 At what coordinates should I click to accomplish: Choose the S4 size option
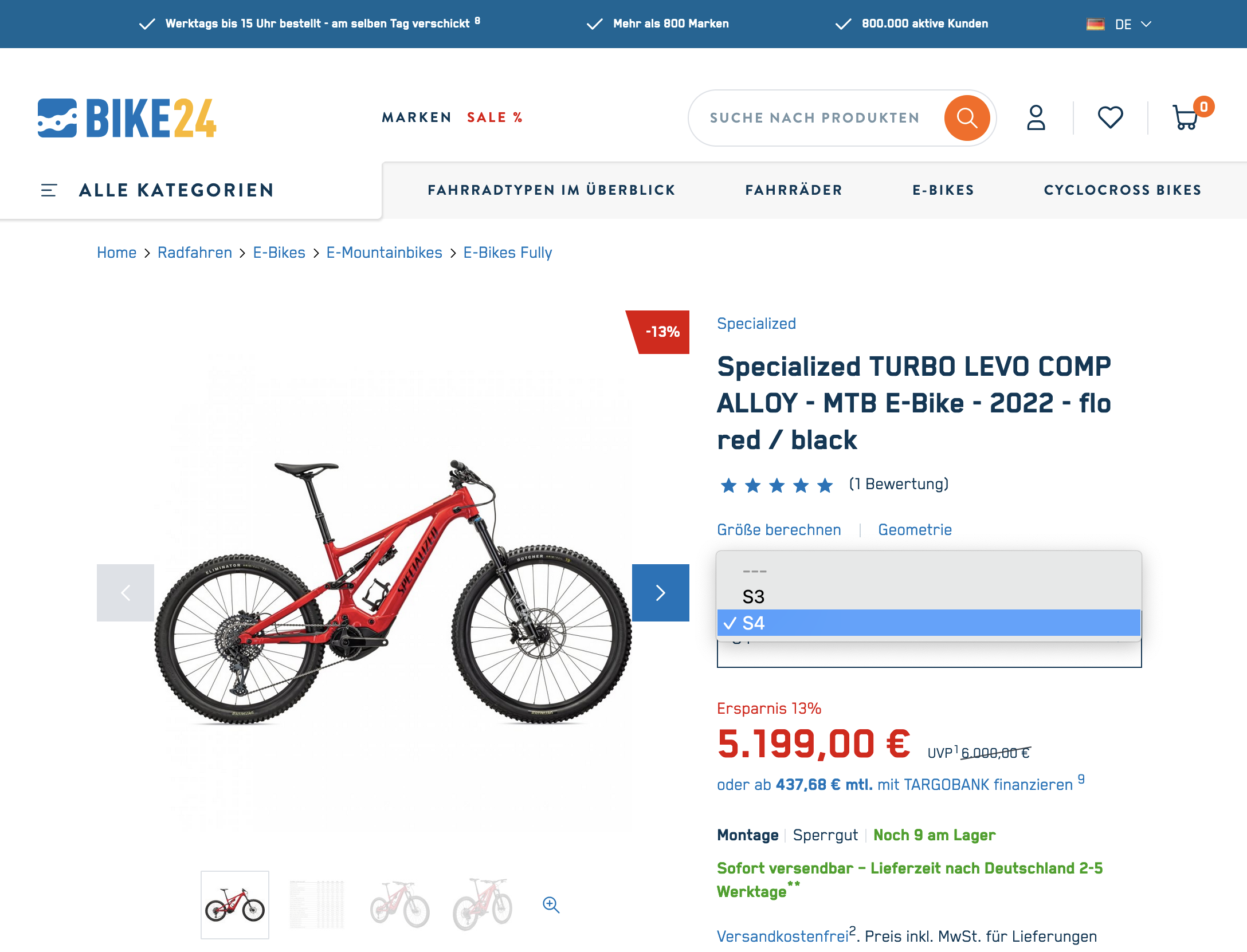(929, 623)
